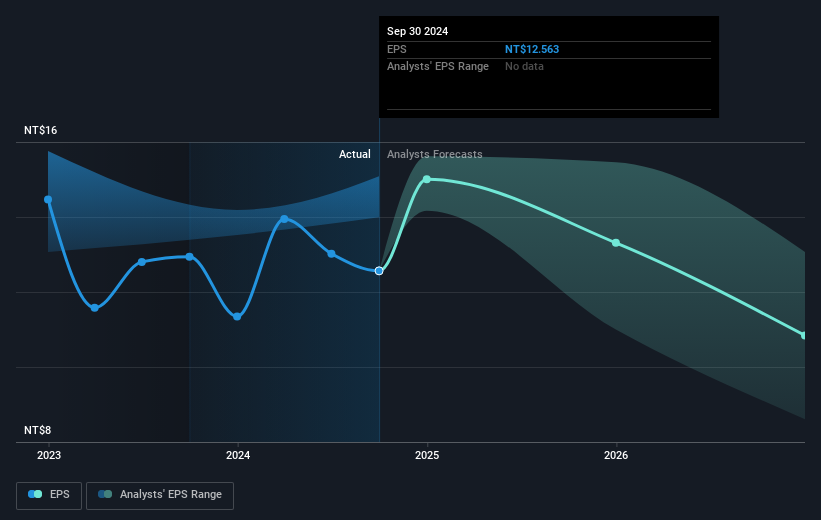821x520 pixels.
Task: Click the EPS legend color icon
Action: pos(35,494)
